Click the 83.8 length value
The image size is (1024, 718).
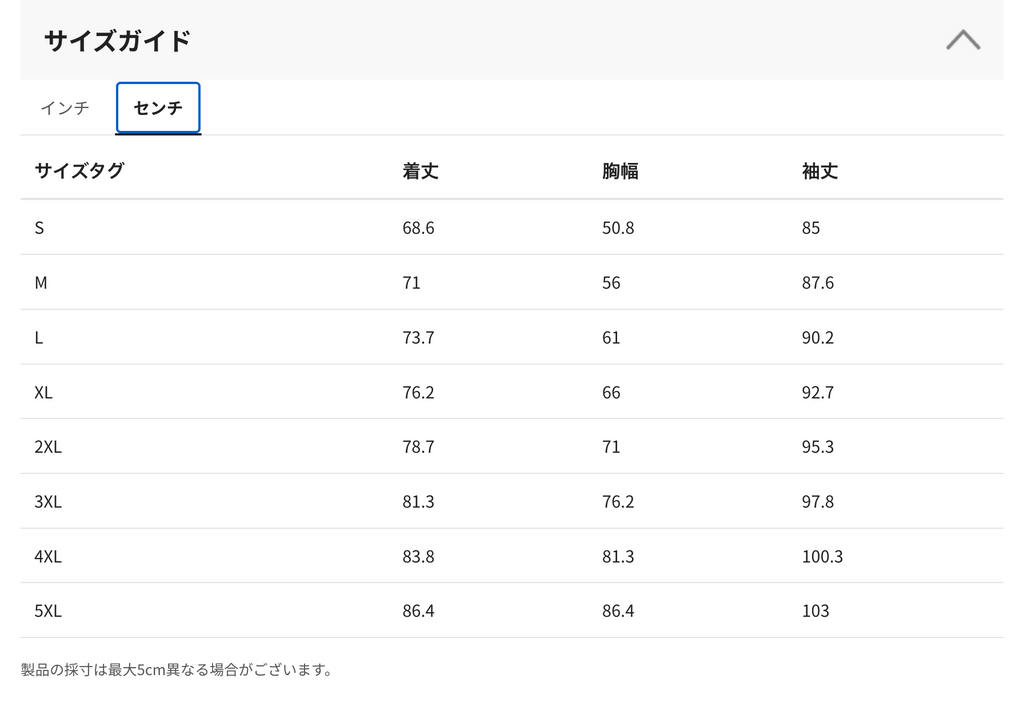coord(418,557)
